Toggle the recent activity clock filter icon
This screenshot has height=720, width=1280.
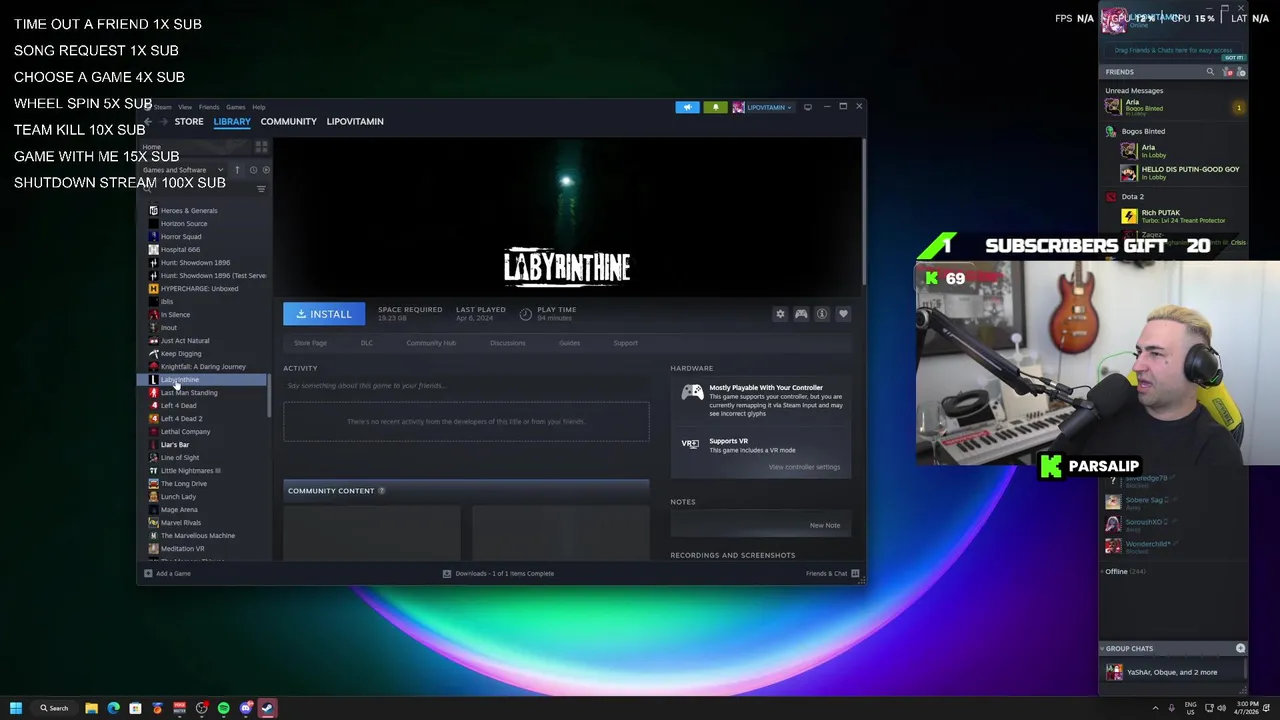coord(253,170)
